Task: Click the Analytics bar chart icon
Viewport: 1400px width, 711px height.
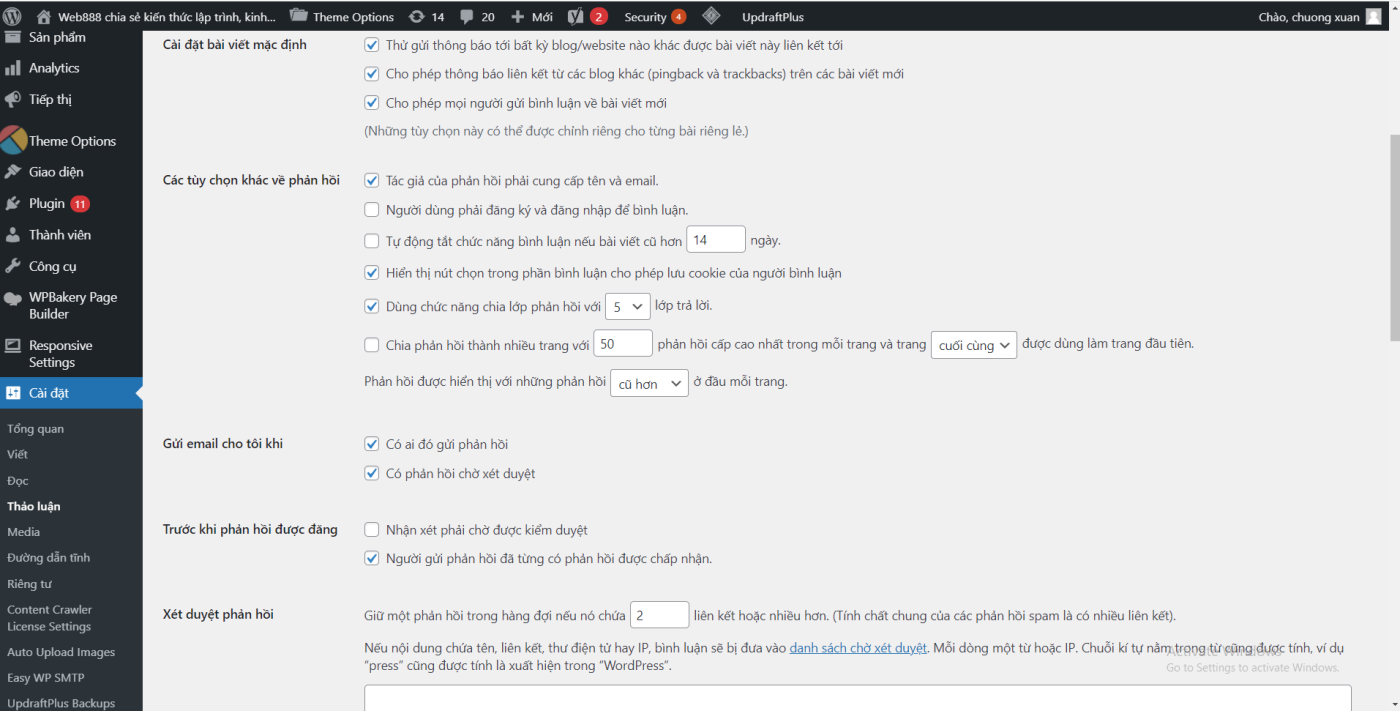Action: point(13,68)
